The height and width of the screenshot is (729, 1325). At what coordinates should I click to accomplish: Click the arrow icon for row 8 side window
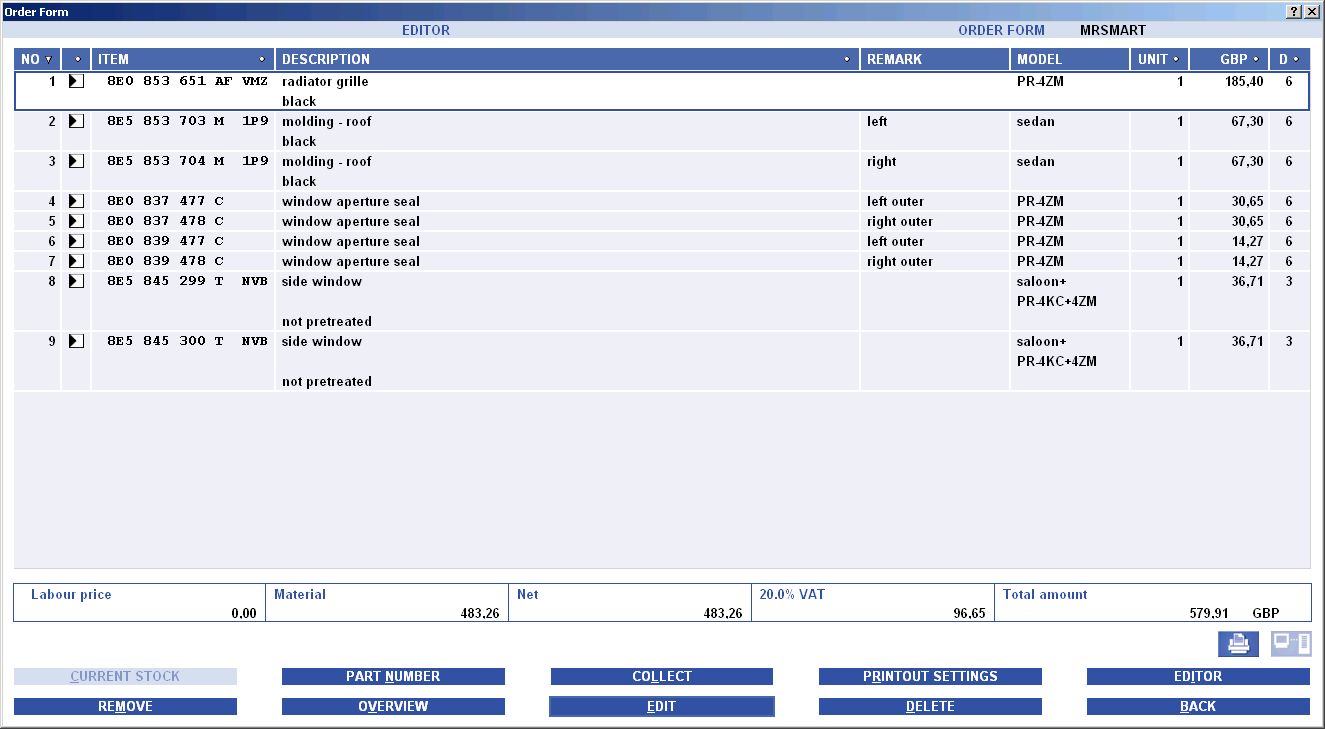pyautogui.click(x=76, y=281)
